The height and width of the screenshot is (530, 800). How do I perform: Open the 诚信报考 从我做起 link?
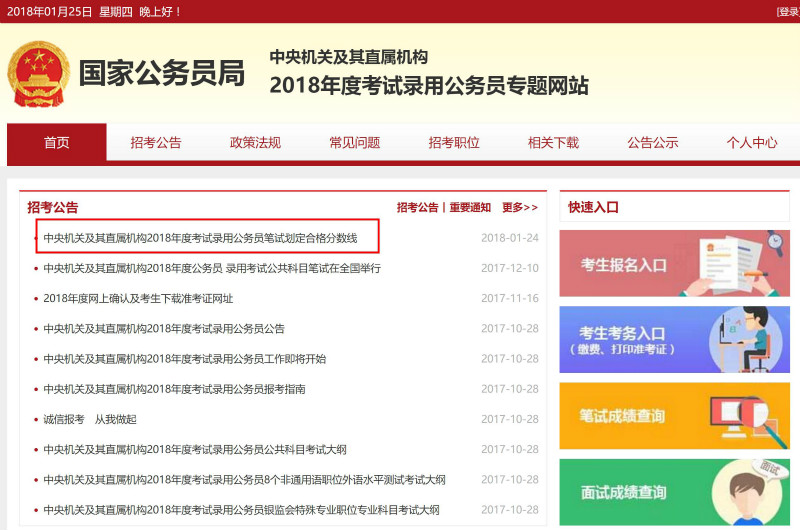(90, 419)
